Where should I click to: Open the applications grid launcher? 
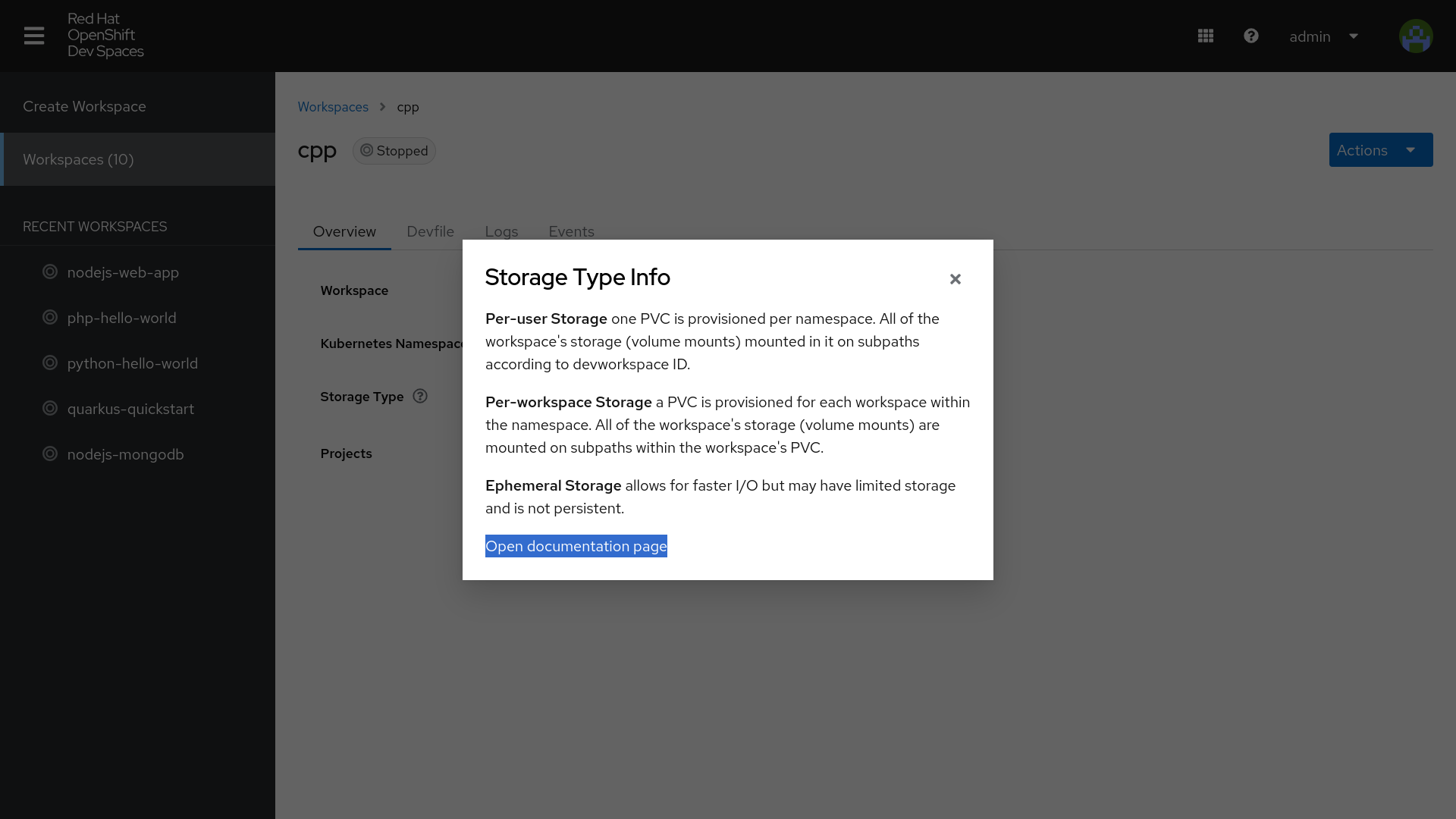[1206, 36]
